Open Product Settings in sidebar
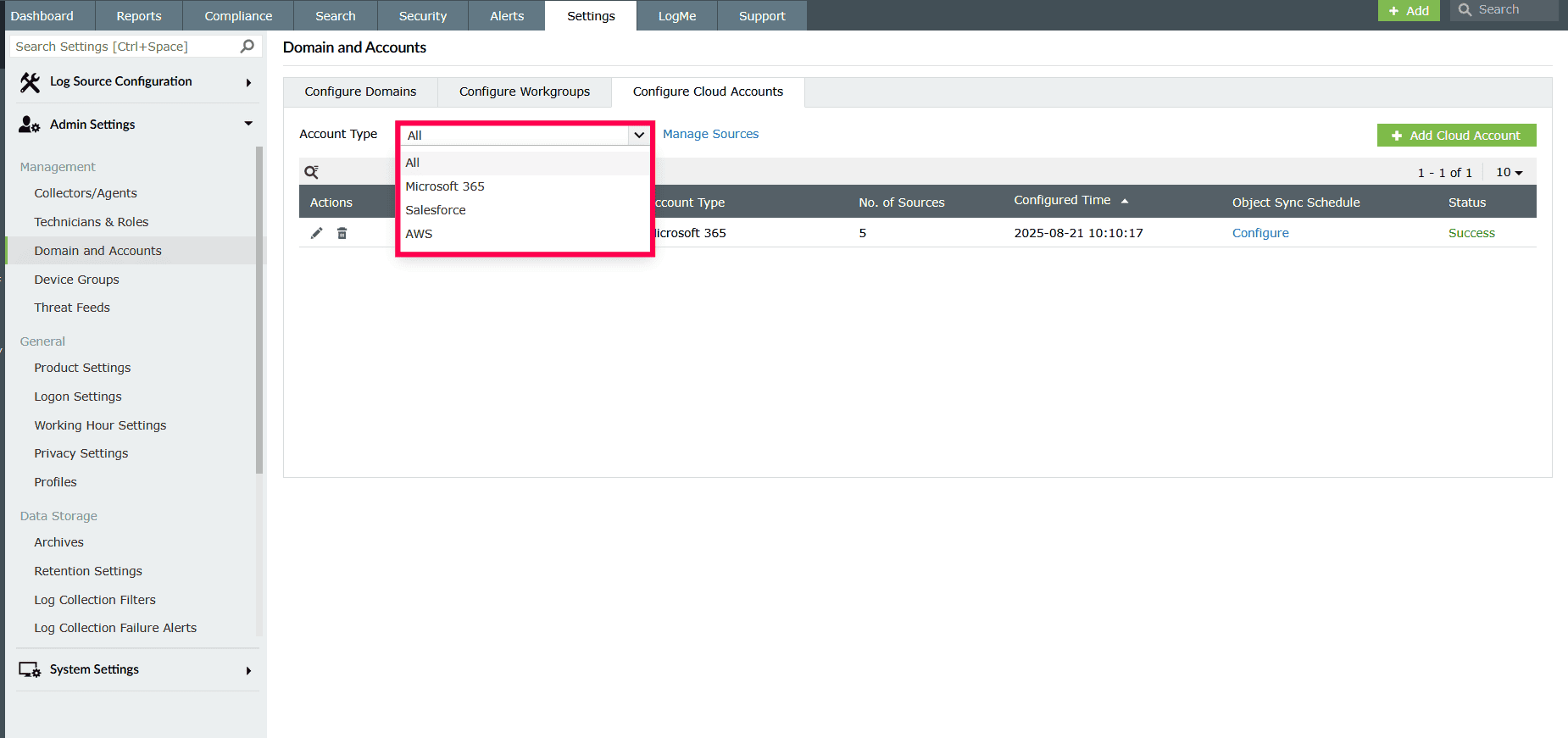This screenshot has width=1568, height=738. coord(82,368)
